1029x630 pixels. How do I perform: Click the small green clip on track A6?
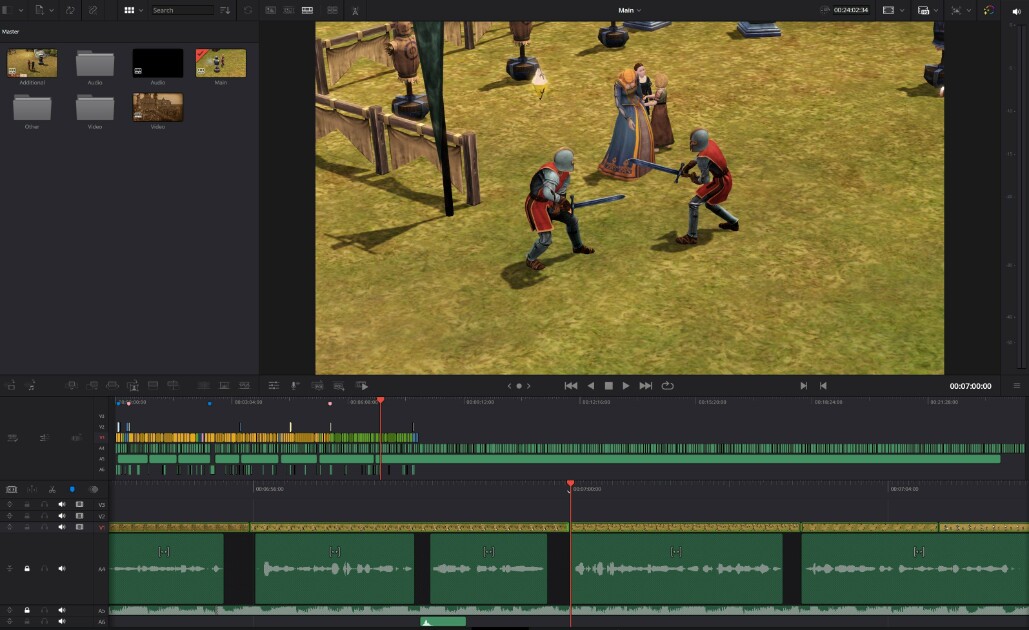tap(443, 621)
